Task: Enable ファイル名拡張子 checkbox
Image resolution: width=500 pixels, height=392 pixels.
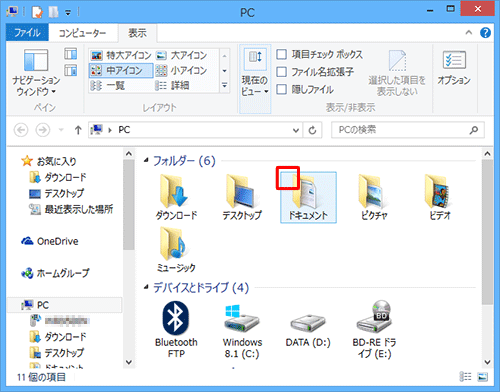Action: (281, 72)
